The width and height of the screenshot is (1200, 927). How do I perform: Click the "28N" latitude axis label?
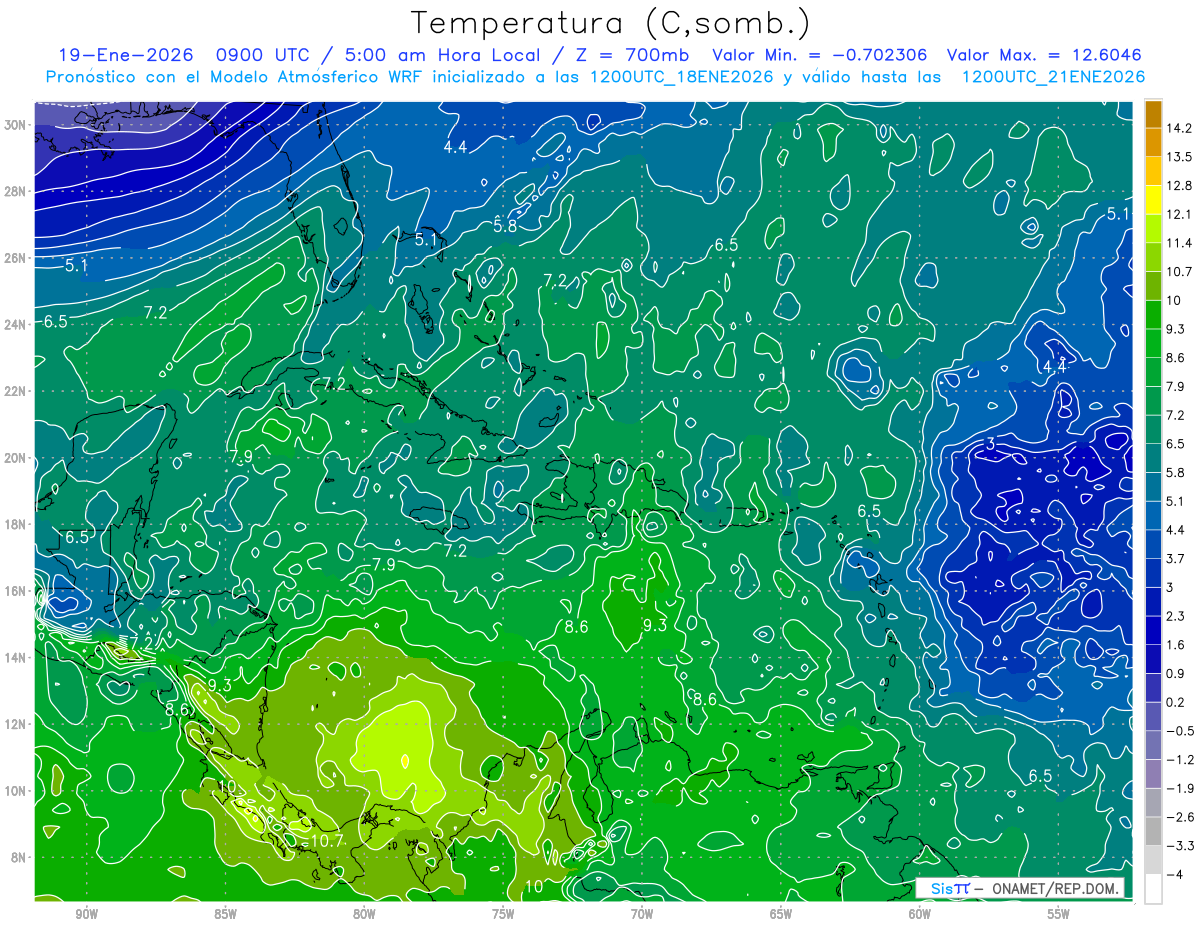click(x=16, y=191)
